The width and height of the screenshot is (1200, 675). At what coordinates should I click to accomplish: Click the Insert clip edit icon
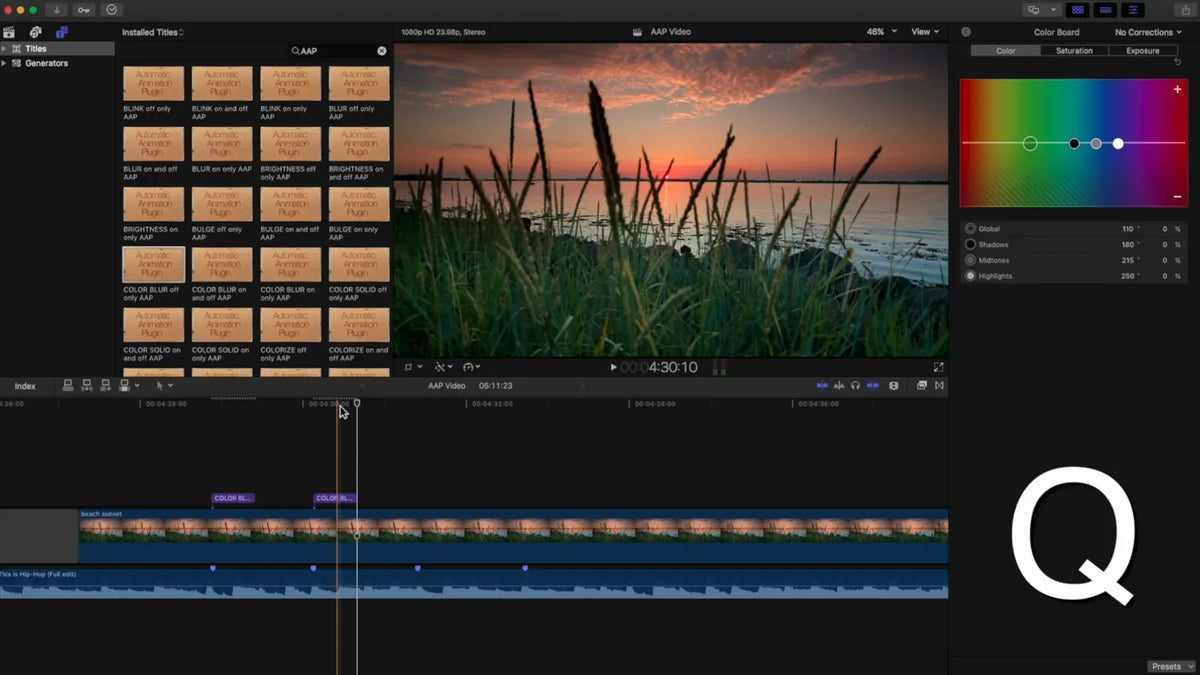tap(87, 385)
